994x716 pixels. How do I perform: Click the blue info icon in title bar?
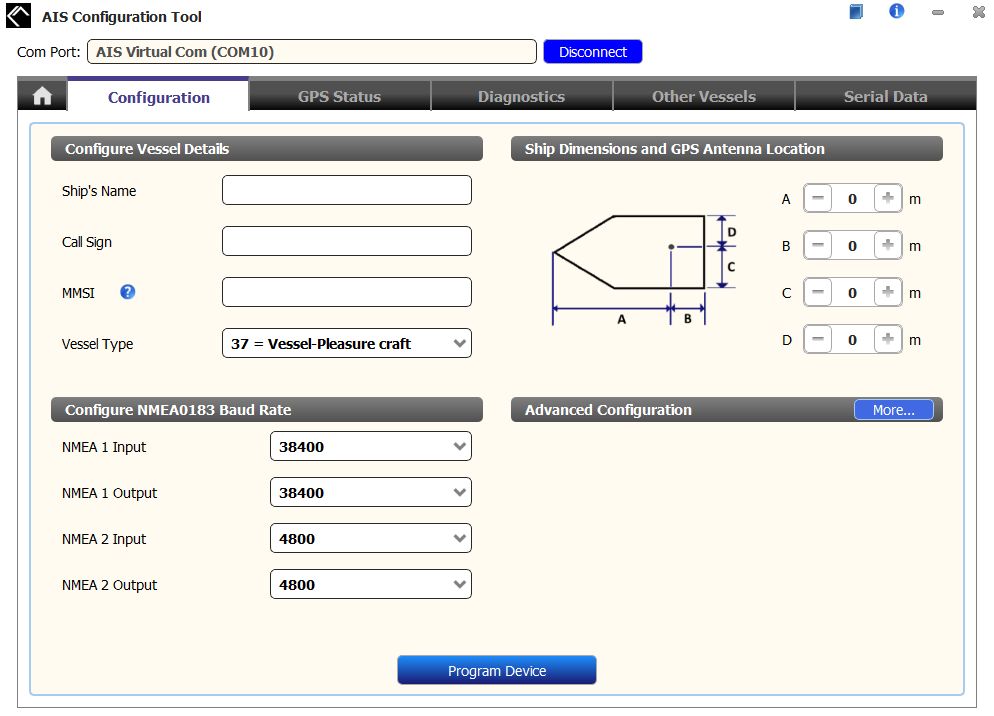(896, 12)
